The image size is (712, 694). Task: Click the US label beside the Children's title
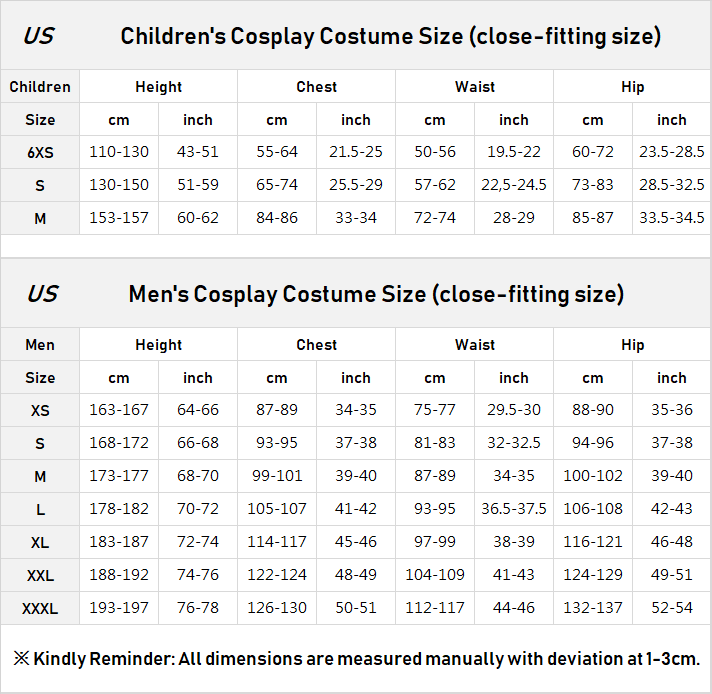coord(39,37)
